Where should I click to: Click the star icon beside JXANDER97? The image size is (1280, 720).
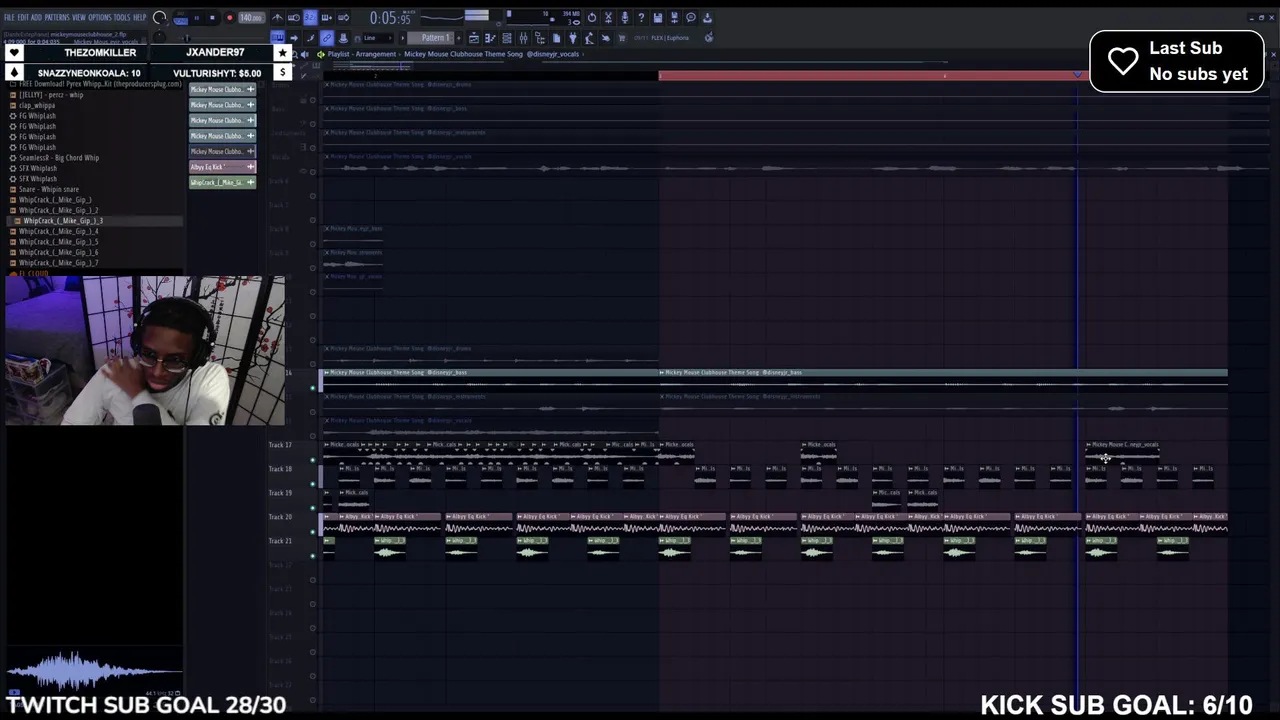click(282, 53)
